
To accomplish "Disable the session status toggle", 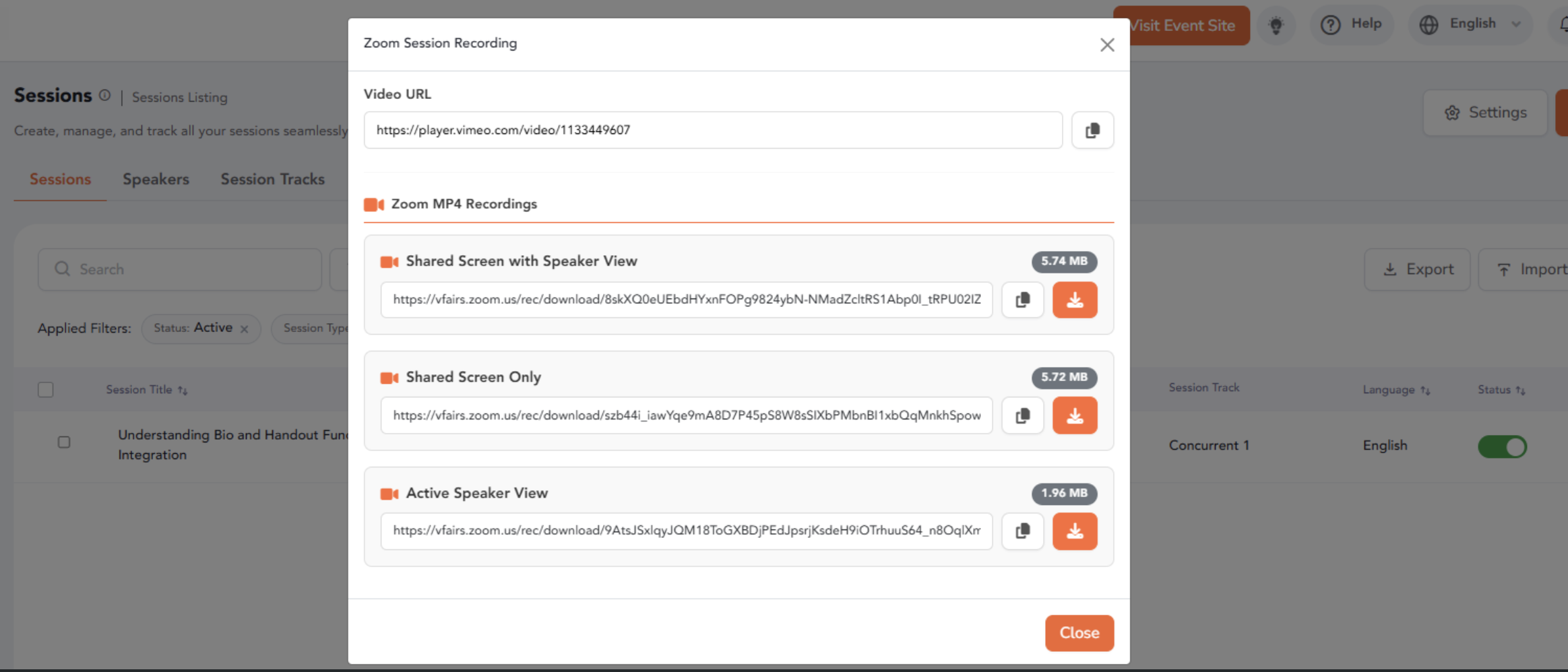I will [1503, 446].
